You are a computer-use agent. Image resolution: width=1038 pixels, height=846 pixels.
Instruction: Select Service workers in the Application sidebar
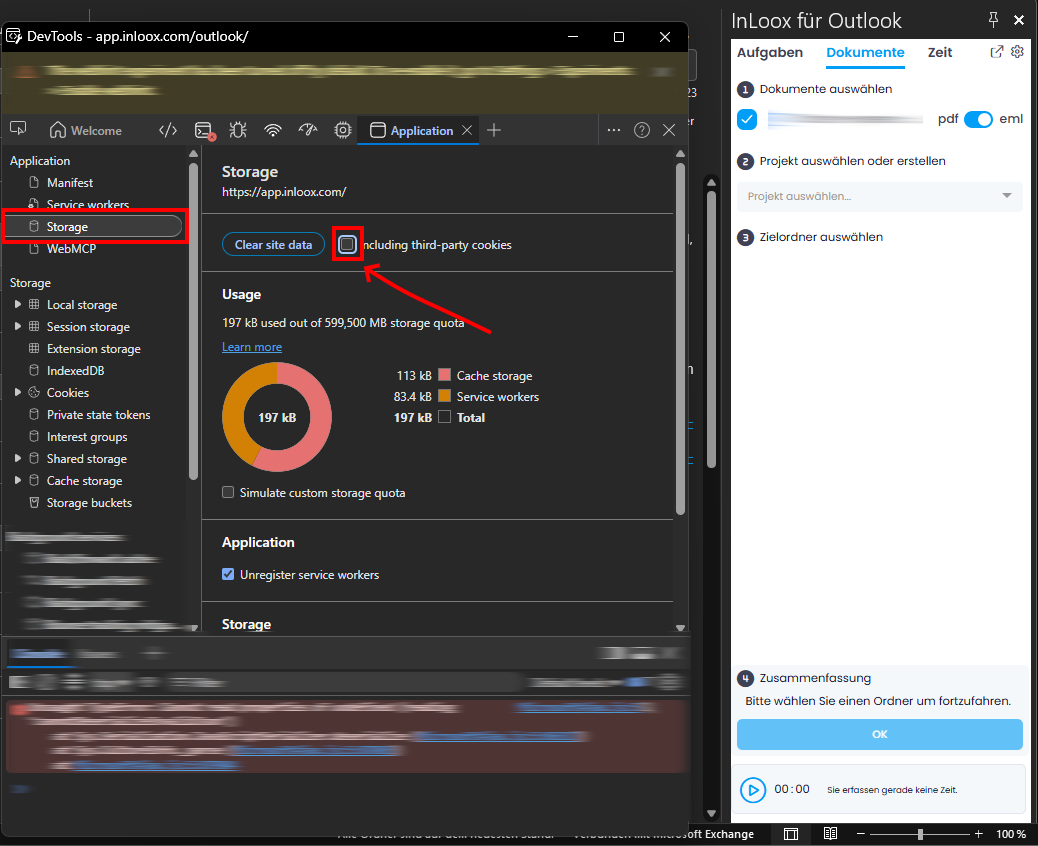[x=87, y=205]
